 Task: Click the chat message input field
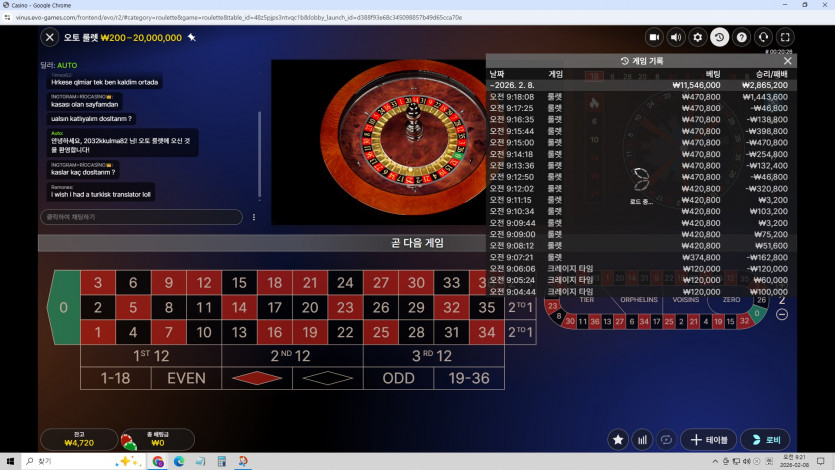(x=140, y=217)
